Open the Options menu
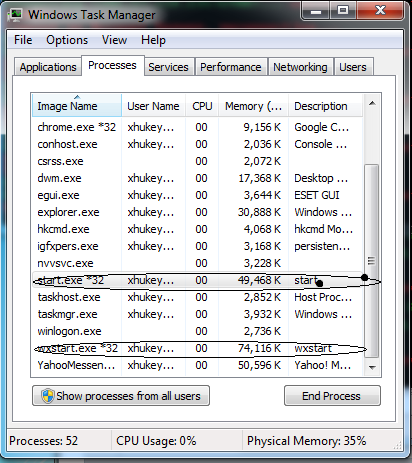Viewport: 412px width, 463px height. (67, 40)
